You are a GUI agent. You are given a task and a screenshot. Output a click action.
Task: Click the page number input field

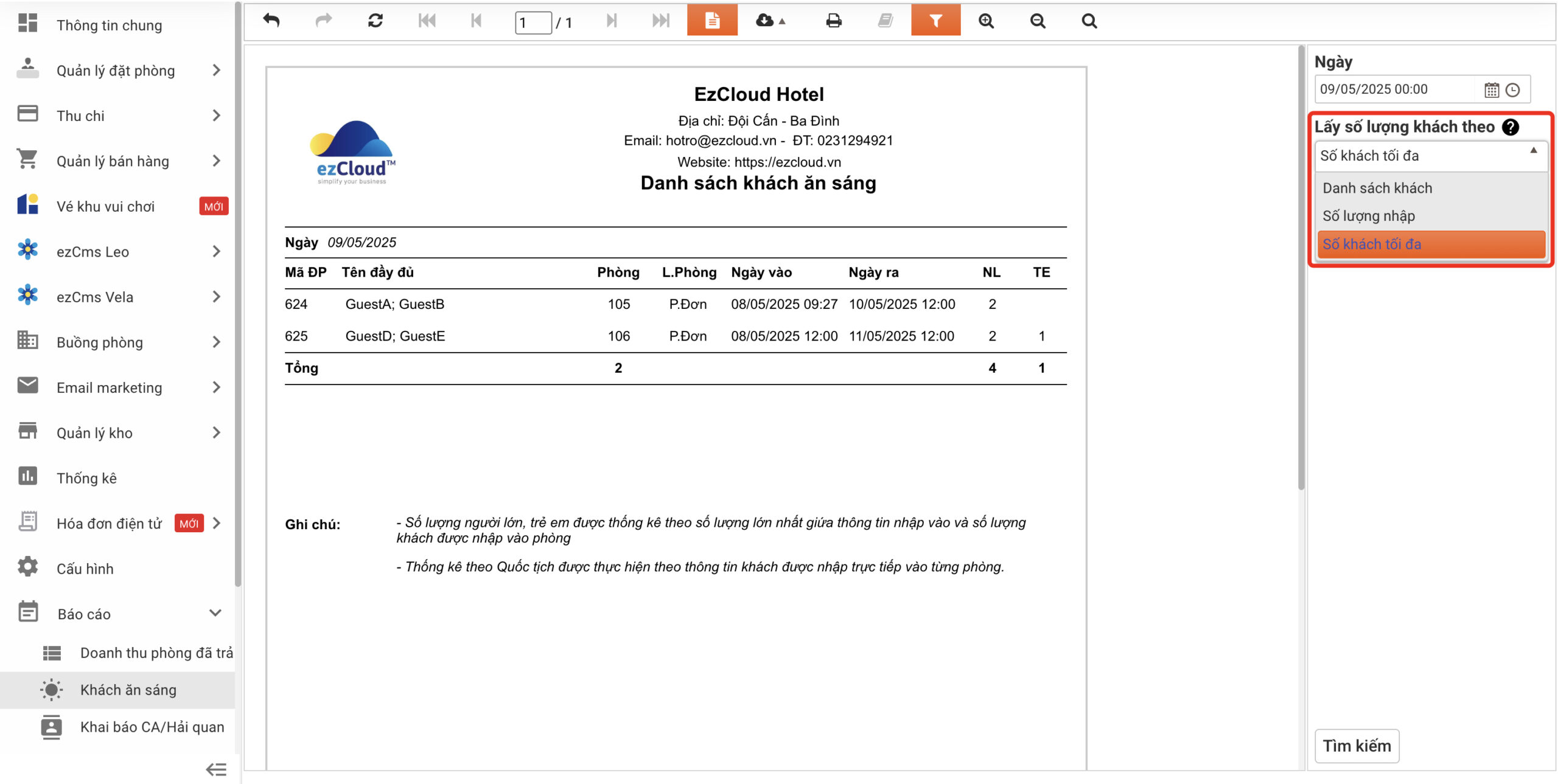point(533,23)
